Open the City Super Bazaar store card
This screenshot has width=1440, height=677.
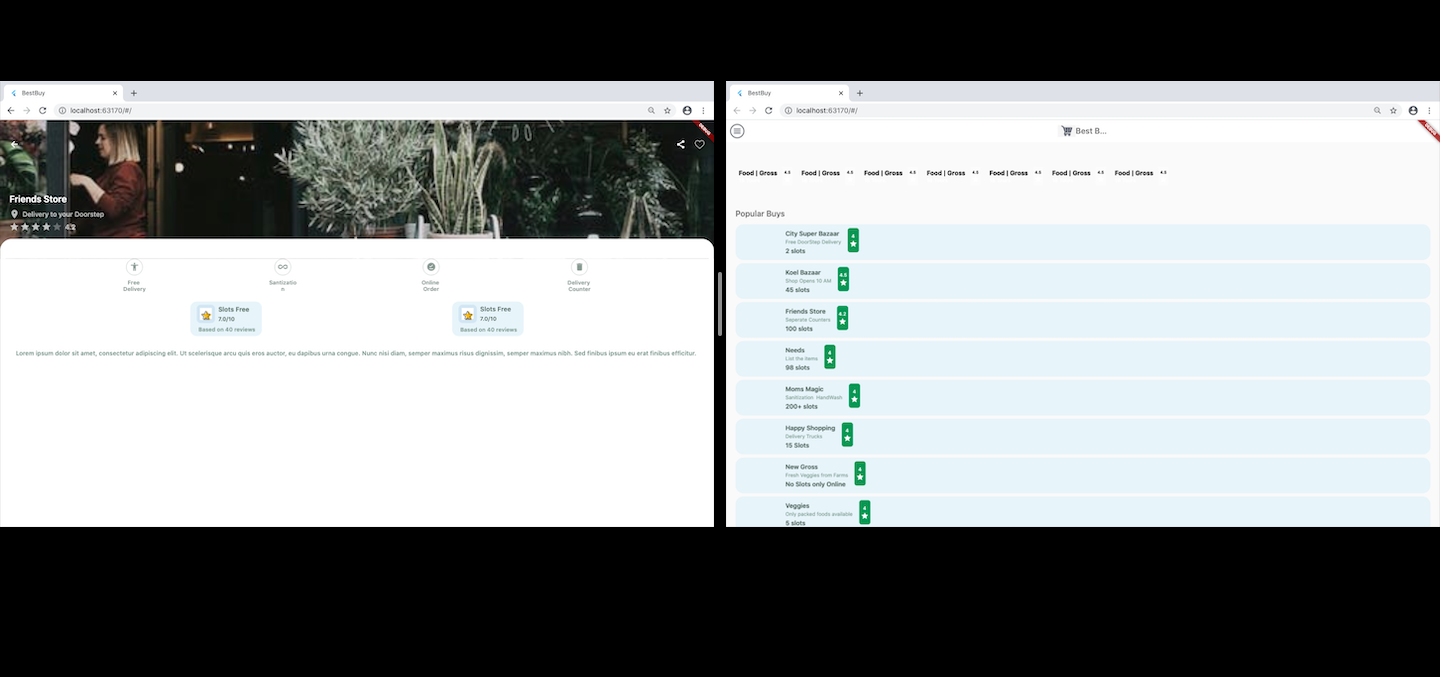pyautogui.click(x=1083, y=242)
